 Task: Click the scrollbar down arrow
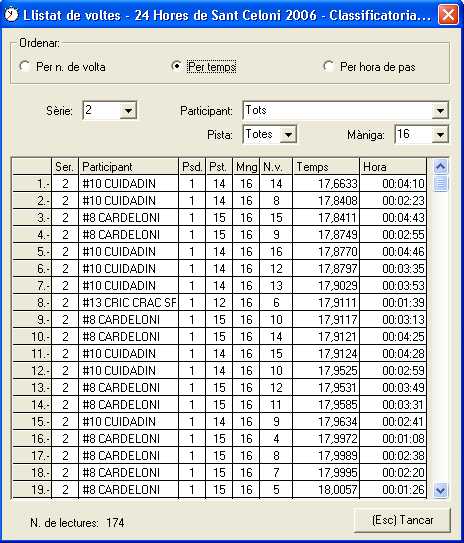pos(440,490)
